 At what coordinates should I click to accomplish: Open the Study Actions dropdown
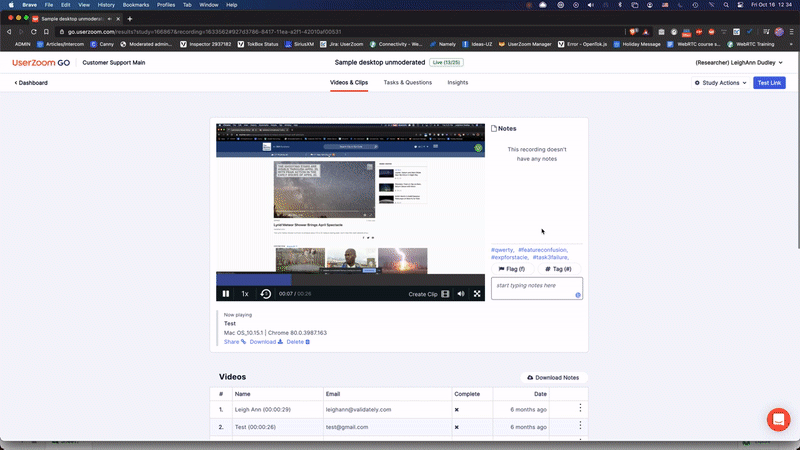[720, 83]
